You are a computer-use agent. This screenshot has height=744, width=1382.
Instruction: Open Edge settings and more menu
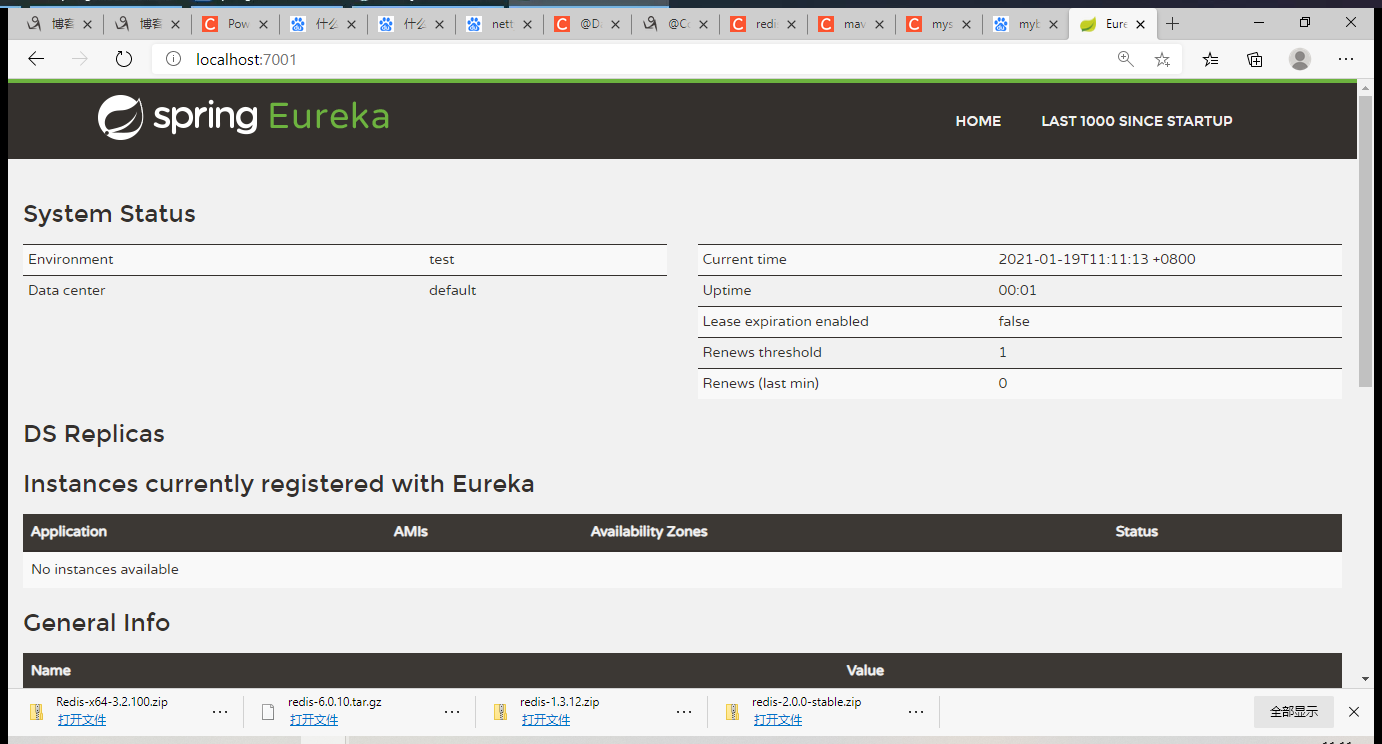coord(1346,60)
